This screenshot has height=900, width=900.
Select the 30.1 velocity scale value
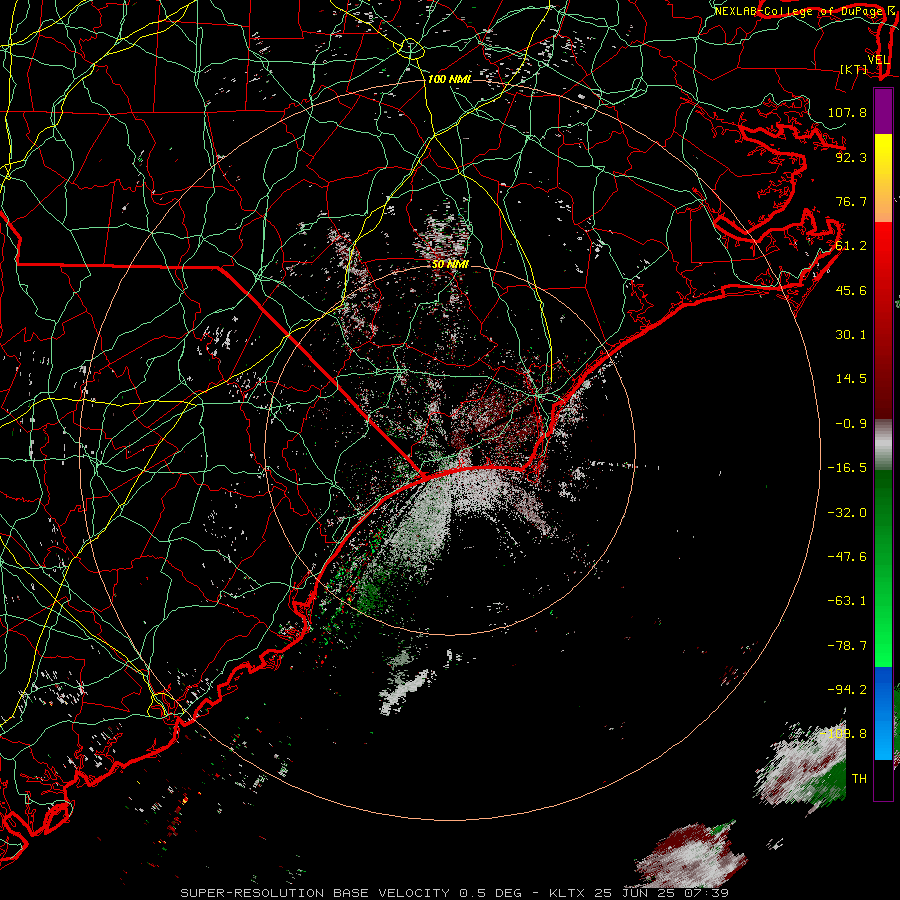click(x=851, y=335)
